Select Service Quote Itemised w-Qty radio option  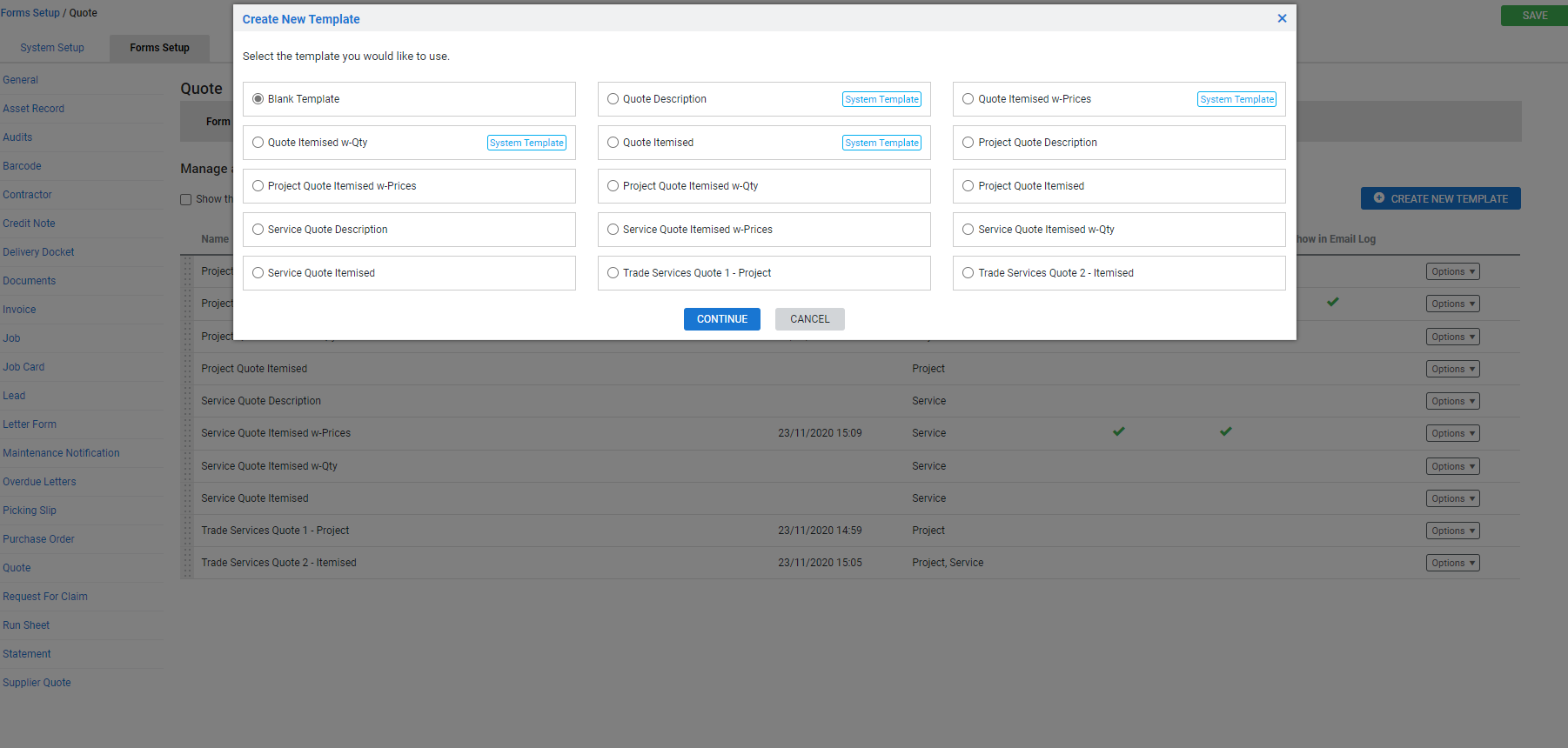click(968, 230)
